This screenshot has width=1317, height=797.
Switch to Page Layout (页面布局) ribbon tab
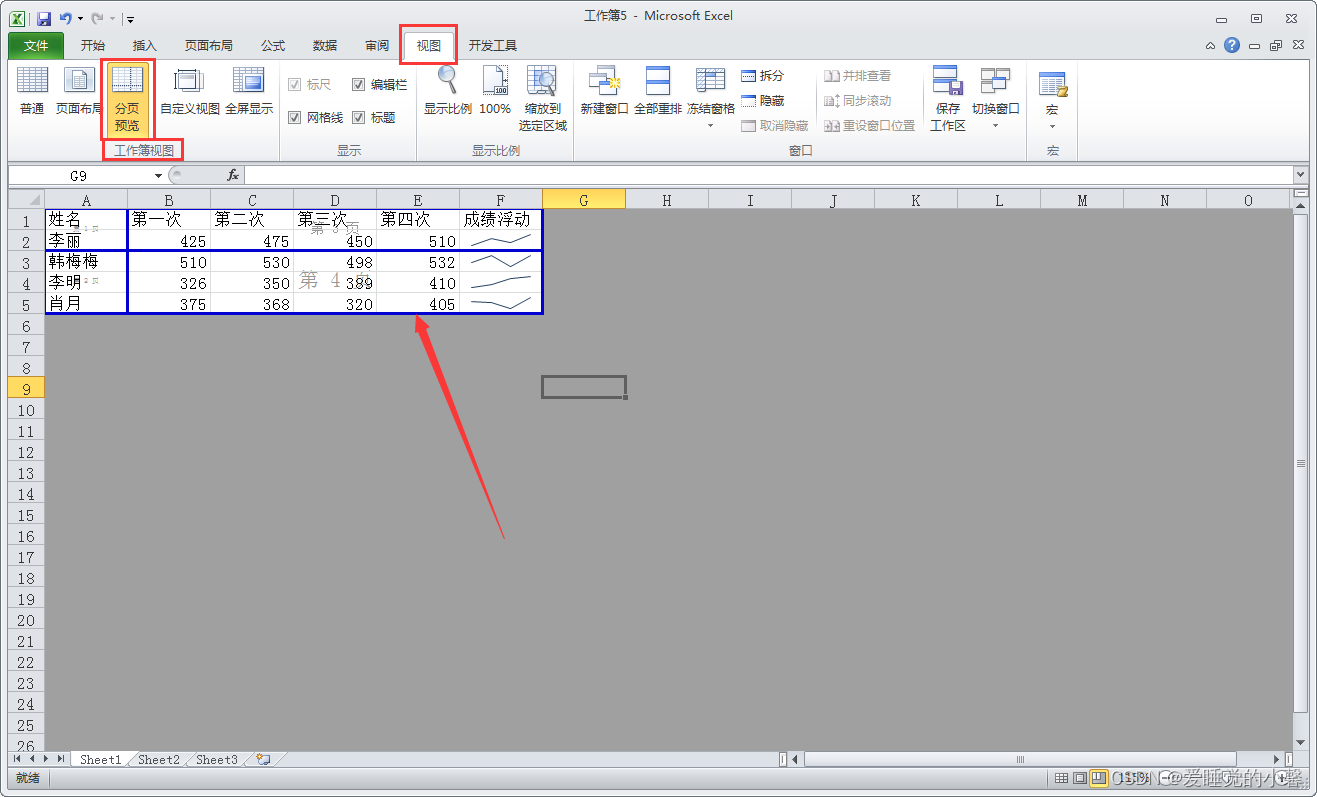[x=209, y=46]
